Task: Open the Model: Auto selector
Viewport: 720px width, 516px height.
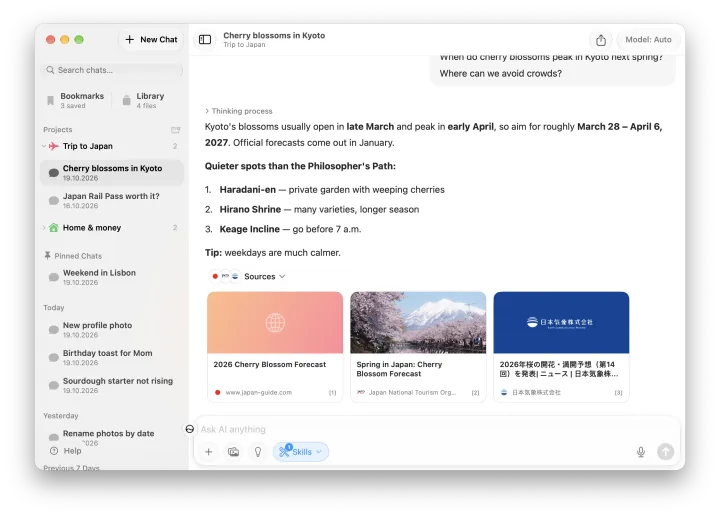Action: (x=648, y=39)
